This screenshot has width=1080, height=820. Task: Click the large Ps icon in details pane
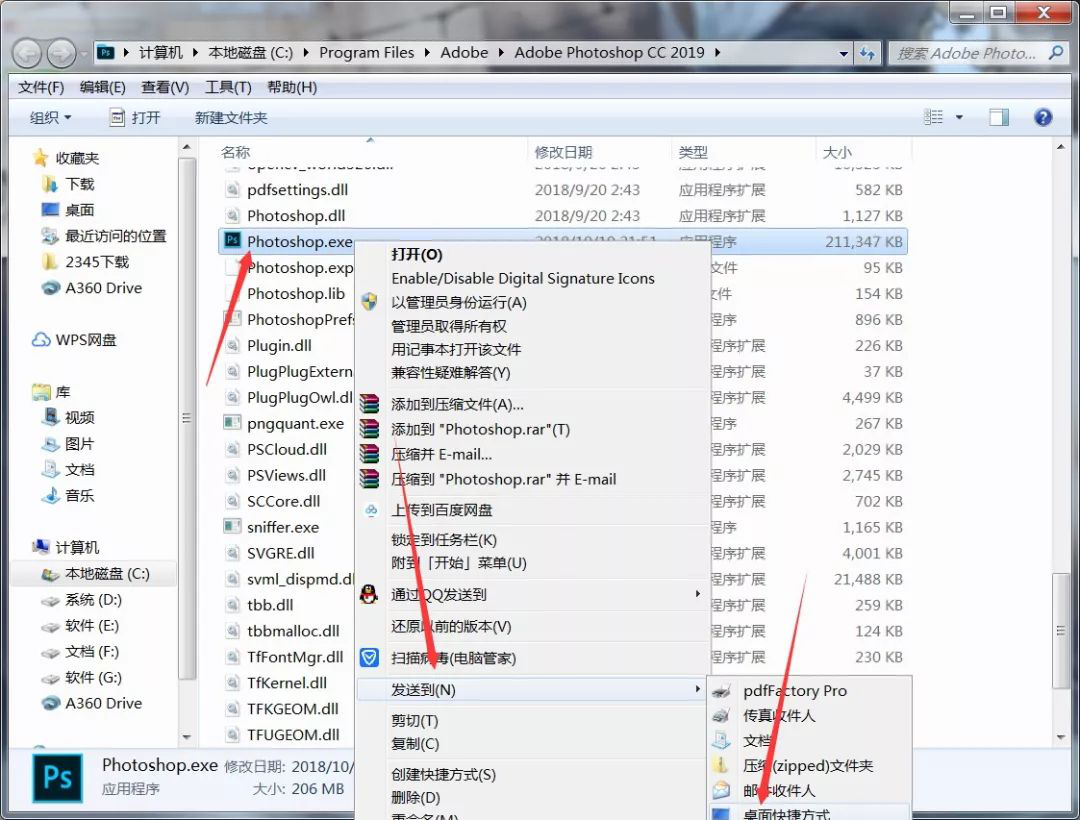coord(58,778)
